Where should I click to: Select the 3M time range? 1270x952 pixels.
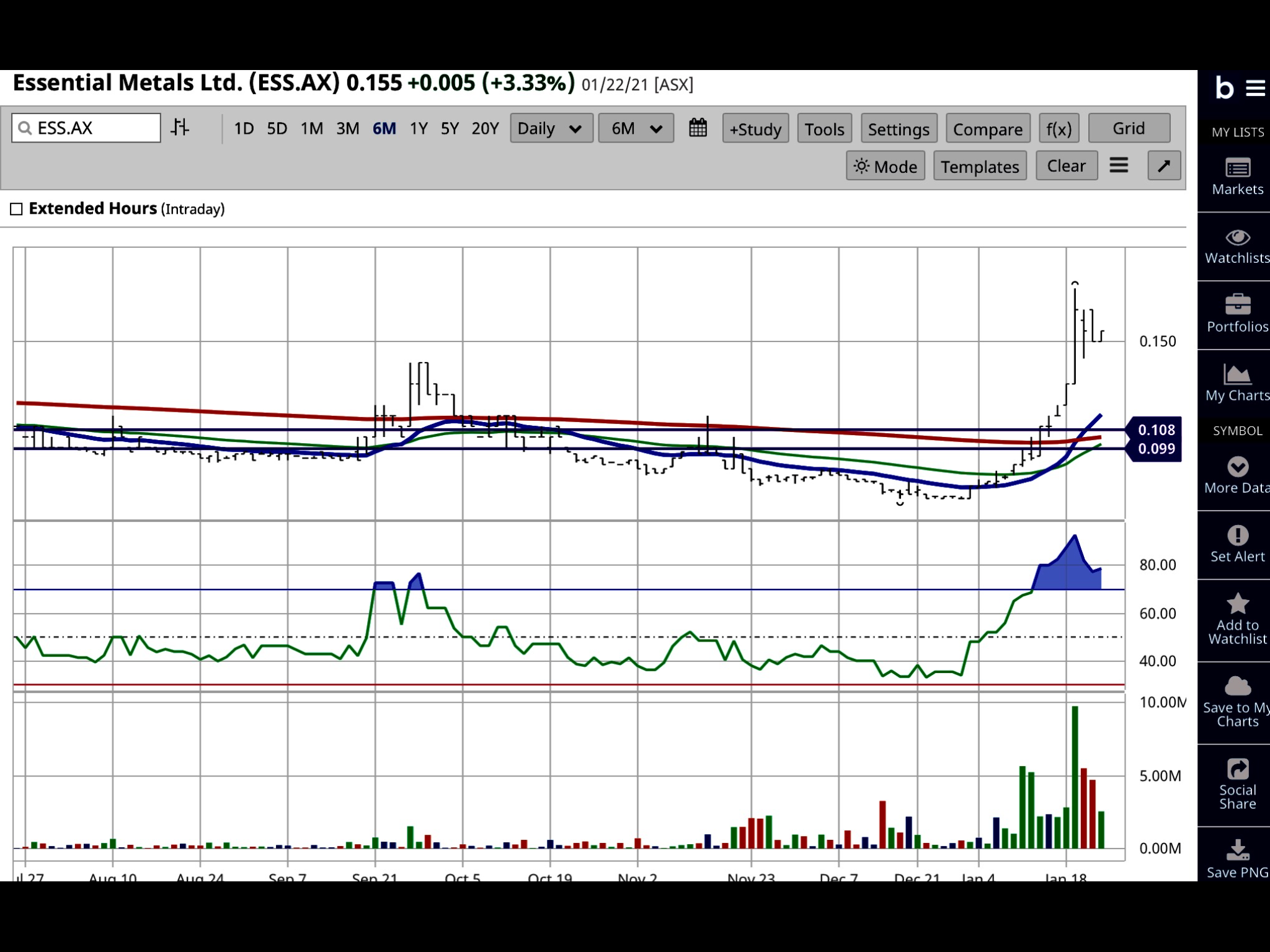coord(347,128)
